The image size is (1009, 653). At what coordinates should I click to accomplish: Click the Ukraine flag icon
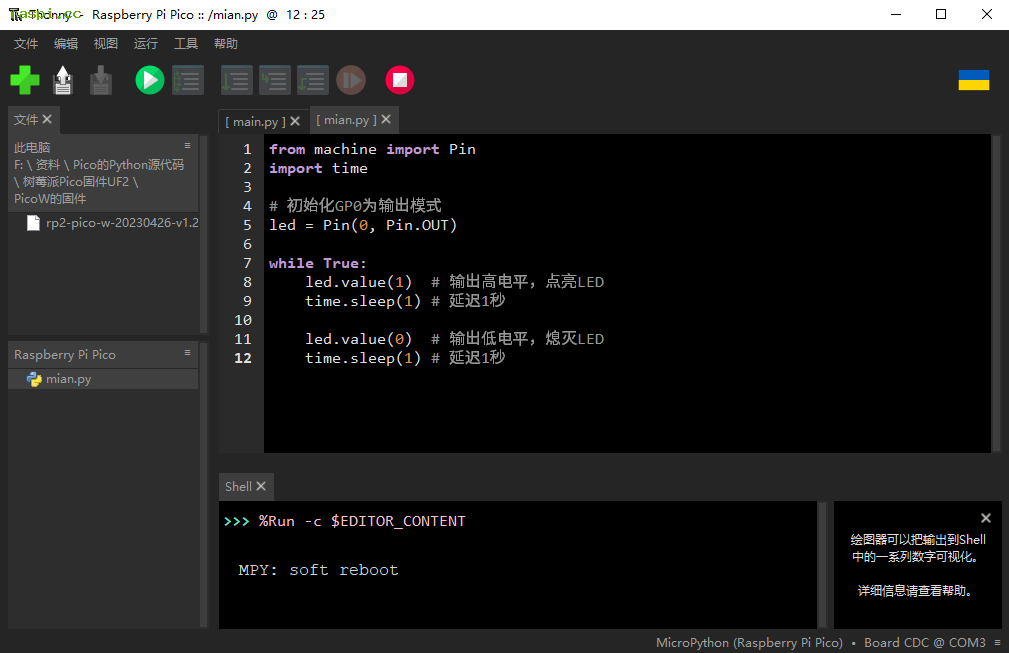click(973, 80)
